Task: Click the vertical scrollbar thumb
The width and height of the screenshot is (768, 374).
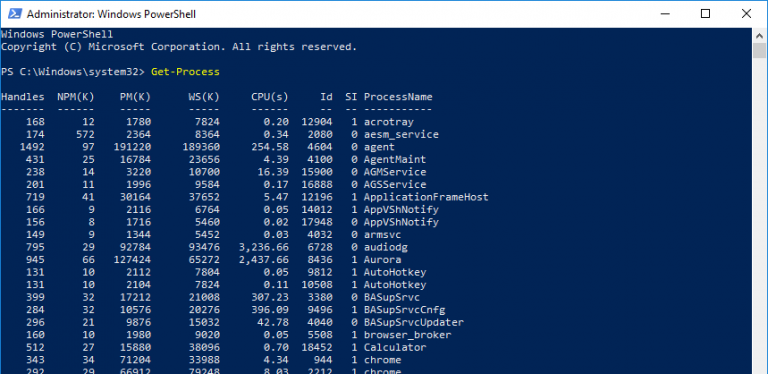Action: pyautogui.click(x=760, y=51)
